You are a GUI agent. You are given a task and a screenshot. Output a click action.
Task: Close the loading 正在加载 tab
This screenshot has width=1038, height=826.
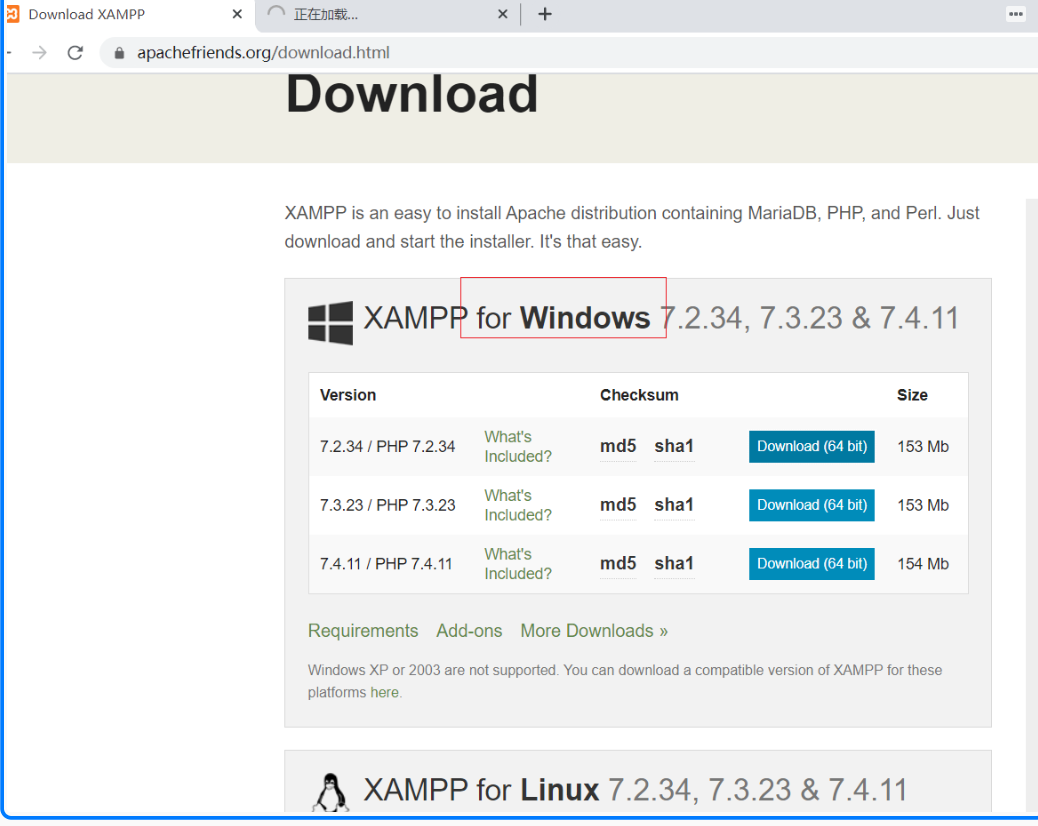click(x=502, y=14)
